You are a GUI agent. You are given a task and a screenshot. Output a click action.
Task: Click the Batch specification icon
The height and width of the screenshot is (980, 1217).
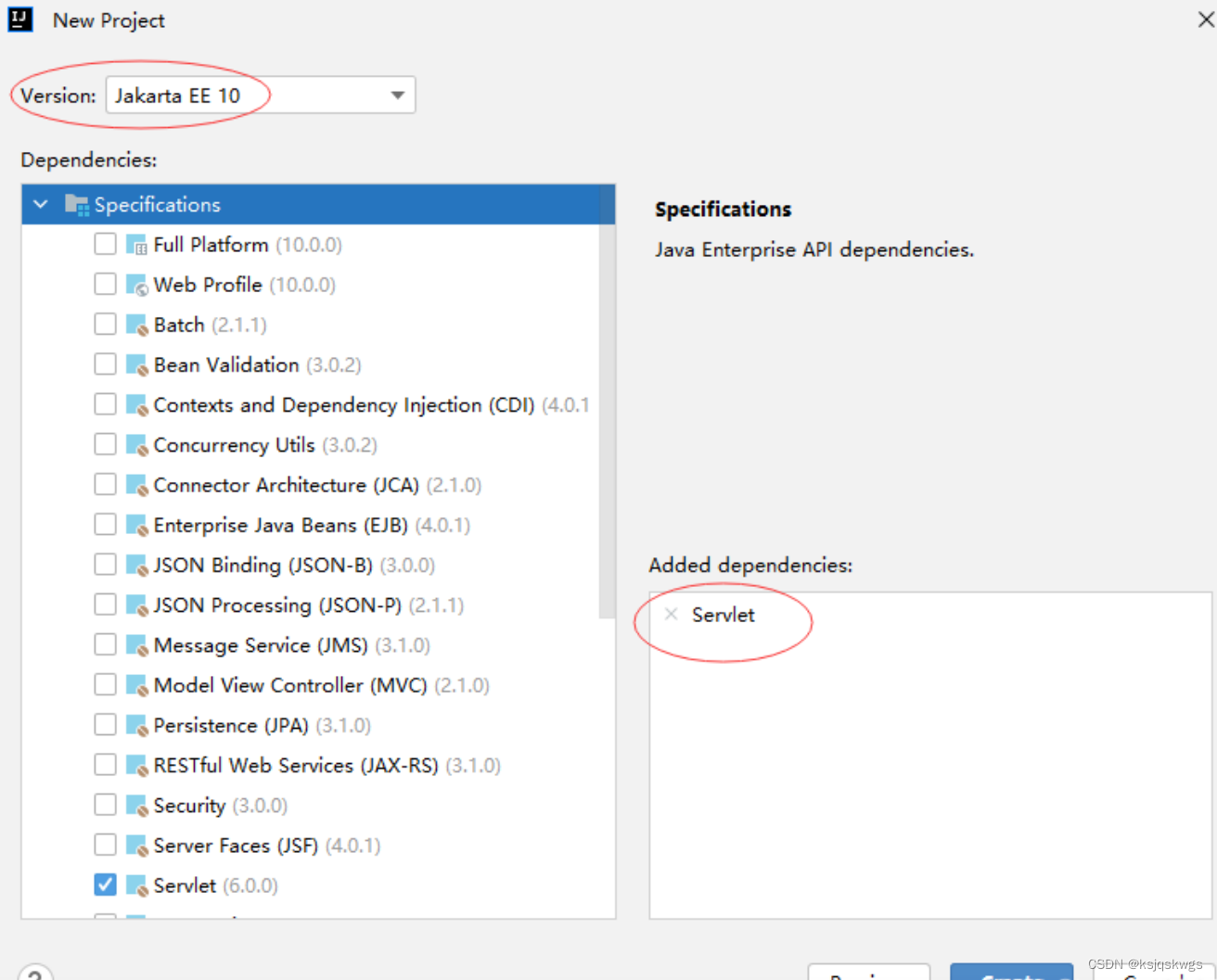pos(136,325)
